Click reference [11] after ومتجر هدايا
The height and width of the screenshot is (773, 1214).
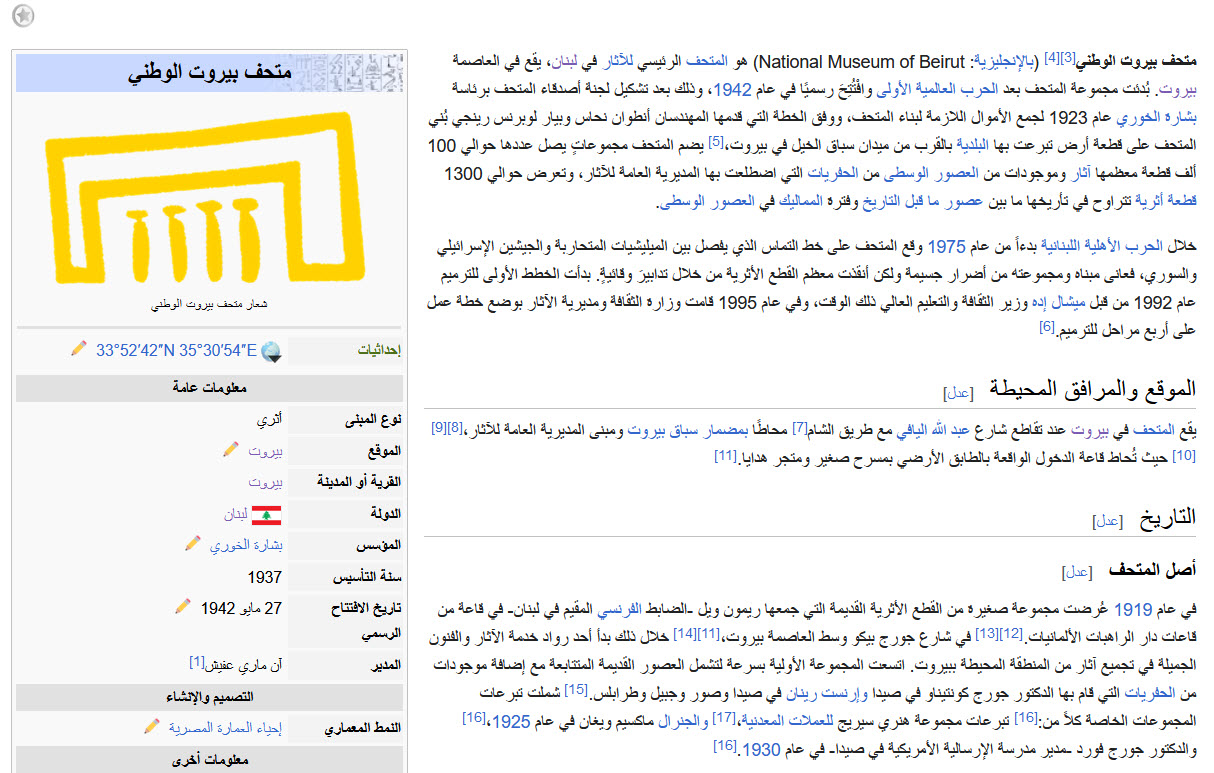725,455
